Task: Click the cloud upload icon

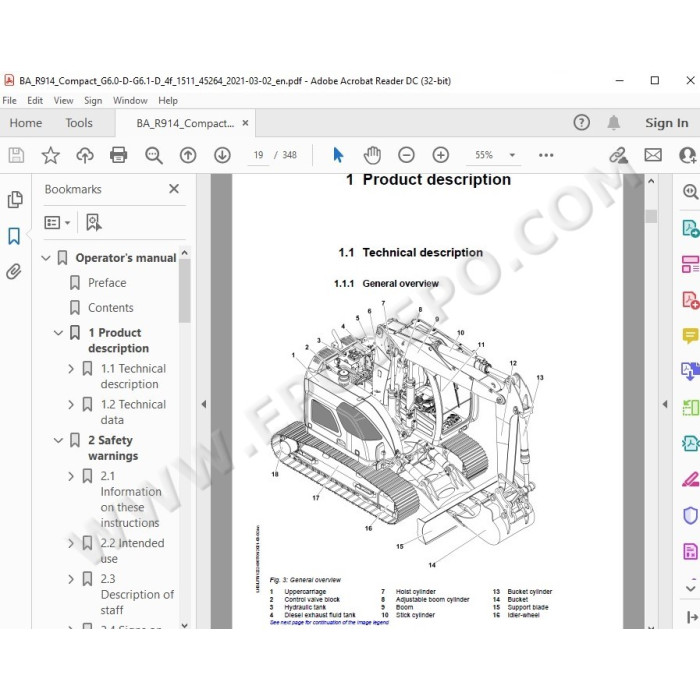Action: pyautogui.click(x=85, y=155)
